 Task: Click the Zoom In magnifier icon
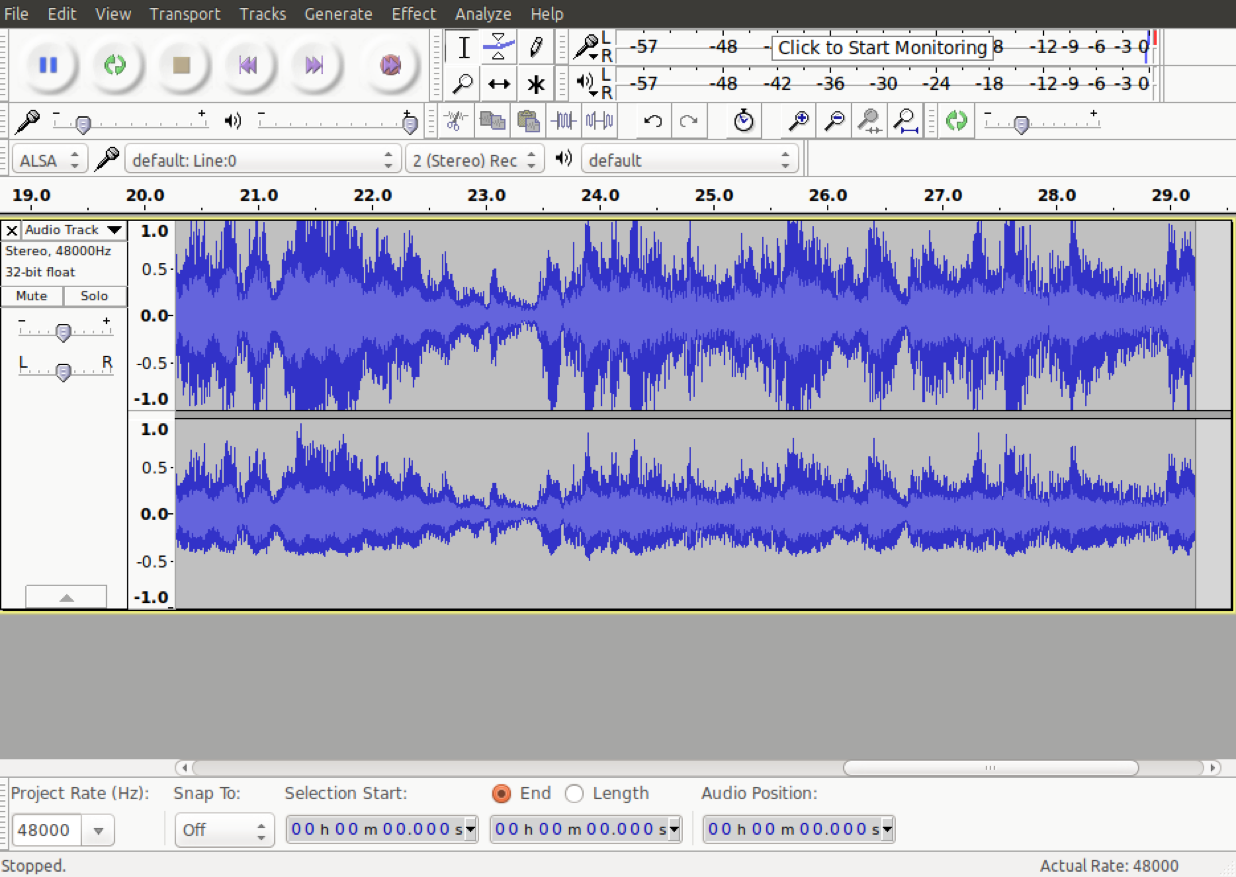tap(797, 120)
